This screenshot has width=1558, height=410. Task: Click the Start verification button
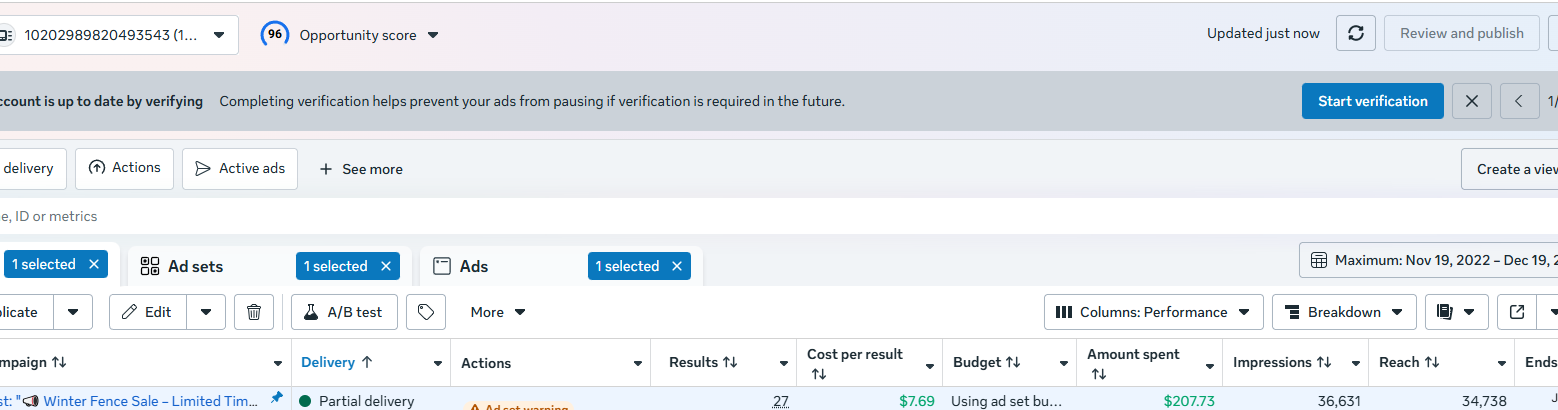(1373, 101)
